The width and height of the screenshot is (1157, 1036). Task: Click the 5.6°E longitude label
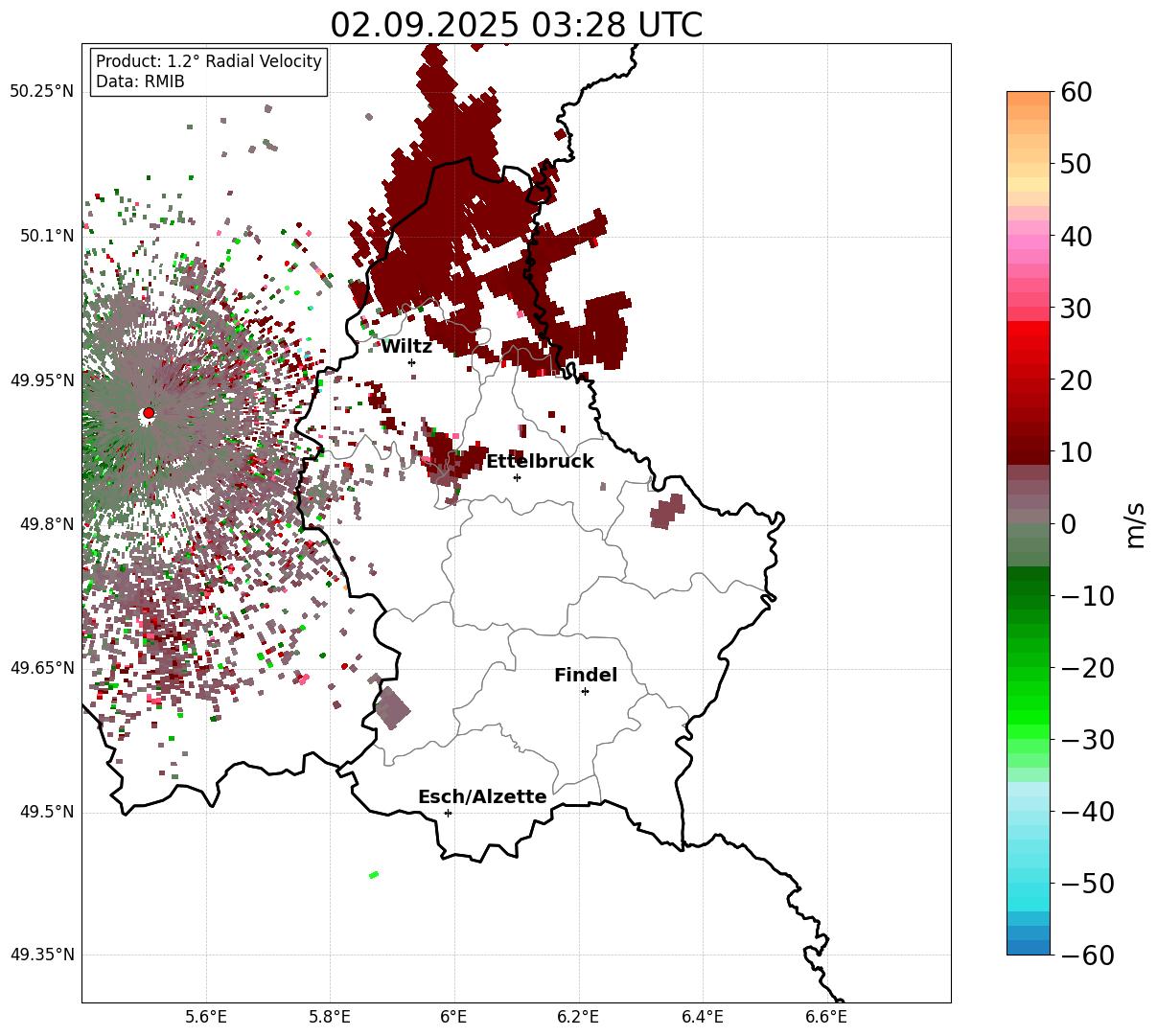click(x=206, y=1018)
